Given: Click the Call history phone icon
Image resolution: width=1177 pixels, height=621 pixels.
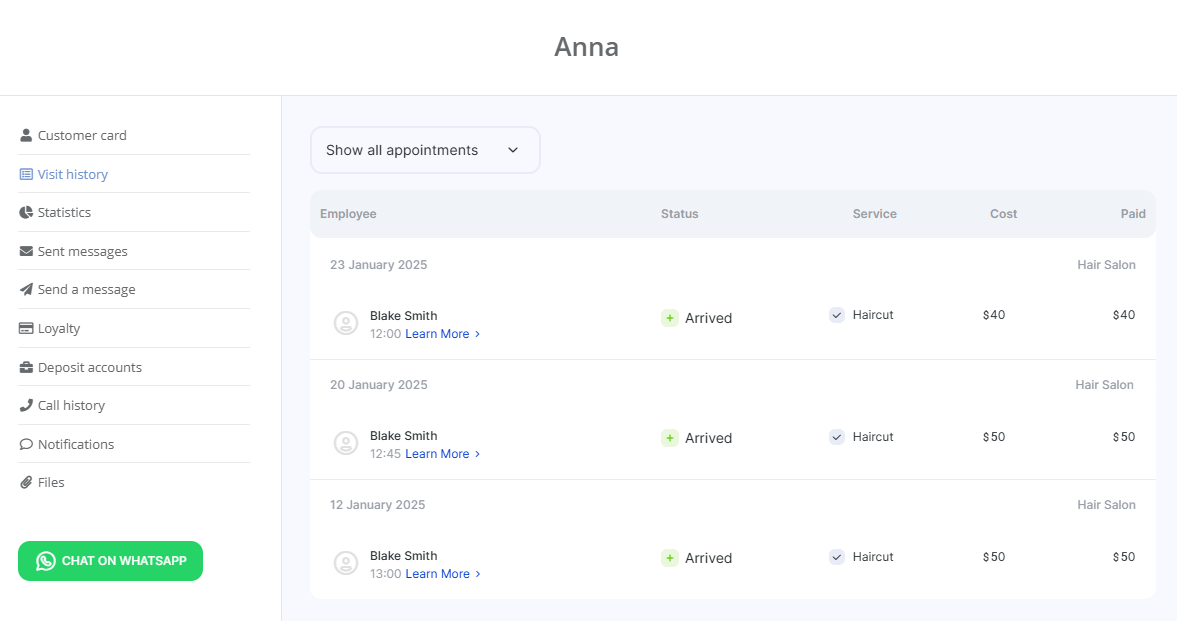Looking at the screenshot, I should pos(26,405).
